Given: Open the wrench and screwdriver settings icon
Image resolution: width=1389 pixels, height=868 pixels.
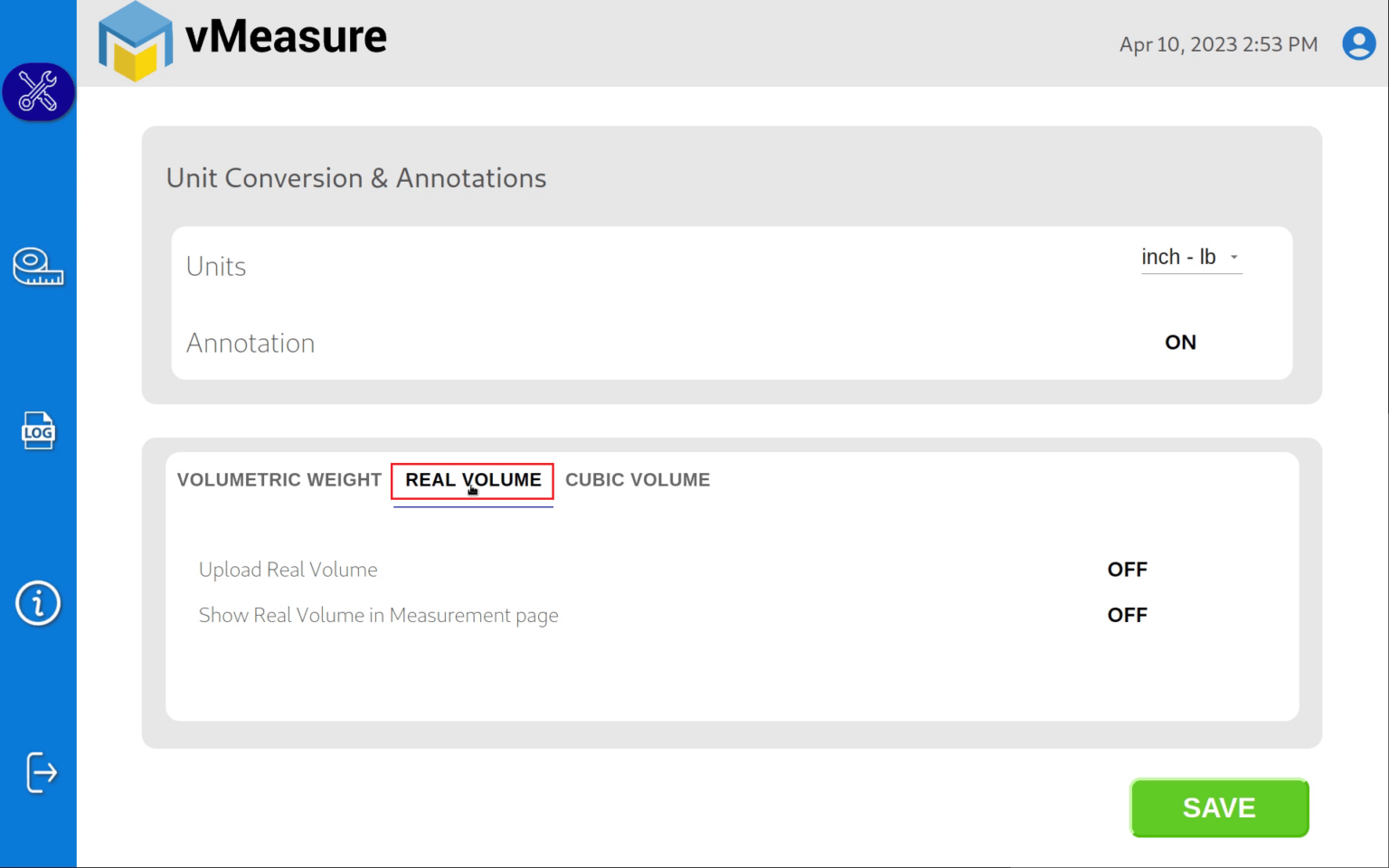Looking at the screenshot, I should pyautogui.click(x=38, y=91).
